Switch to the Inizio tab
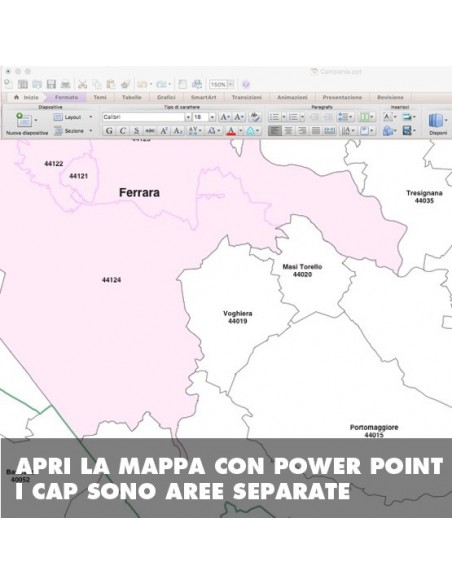The image size is (452, 584). click(26, 97)
